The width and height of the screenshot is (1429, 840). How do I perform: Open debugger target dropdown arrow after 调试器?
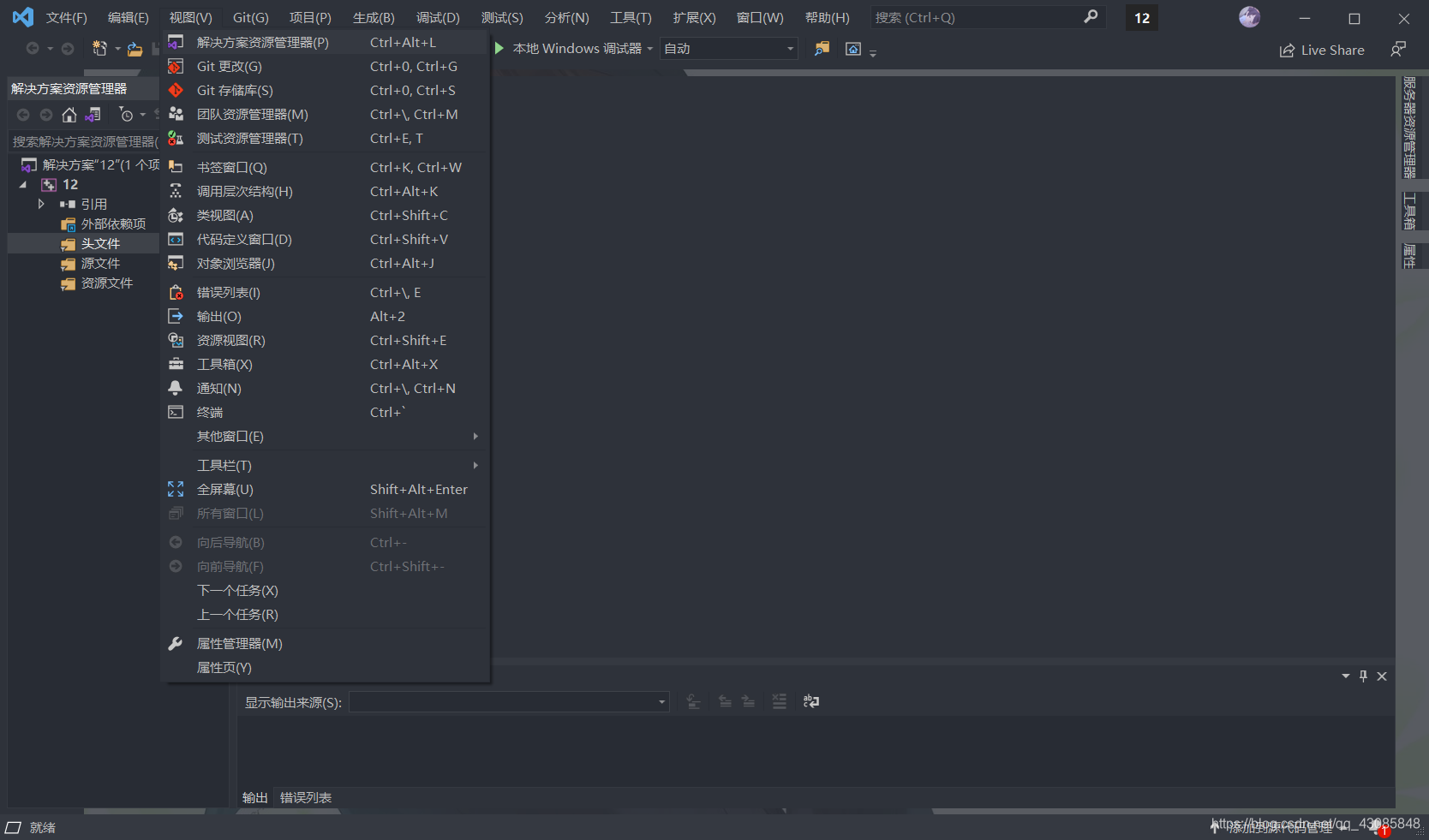[650, 49]
